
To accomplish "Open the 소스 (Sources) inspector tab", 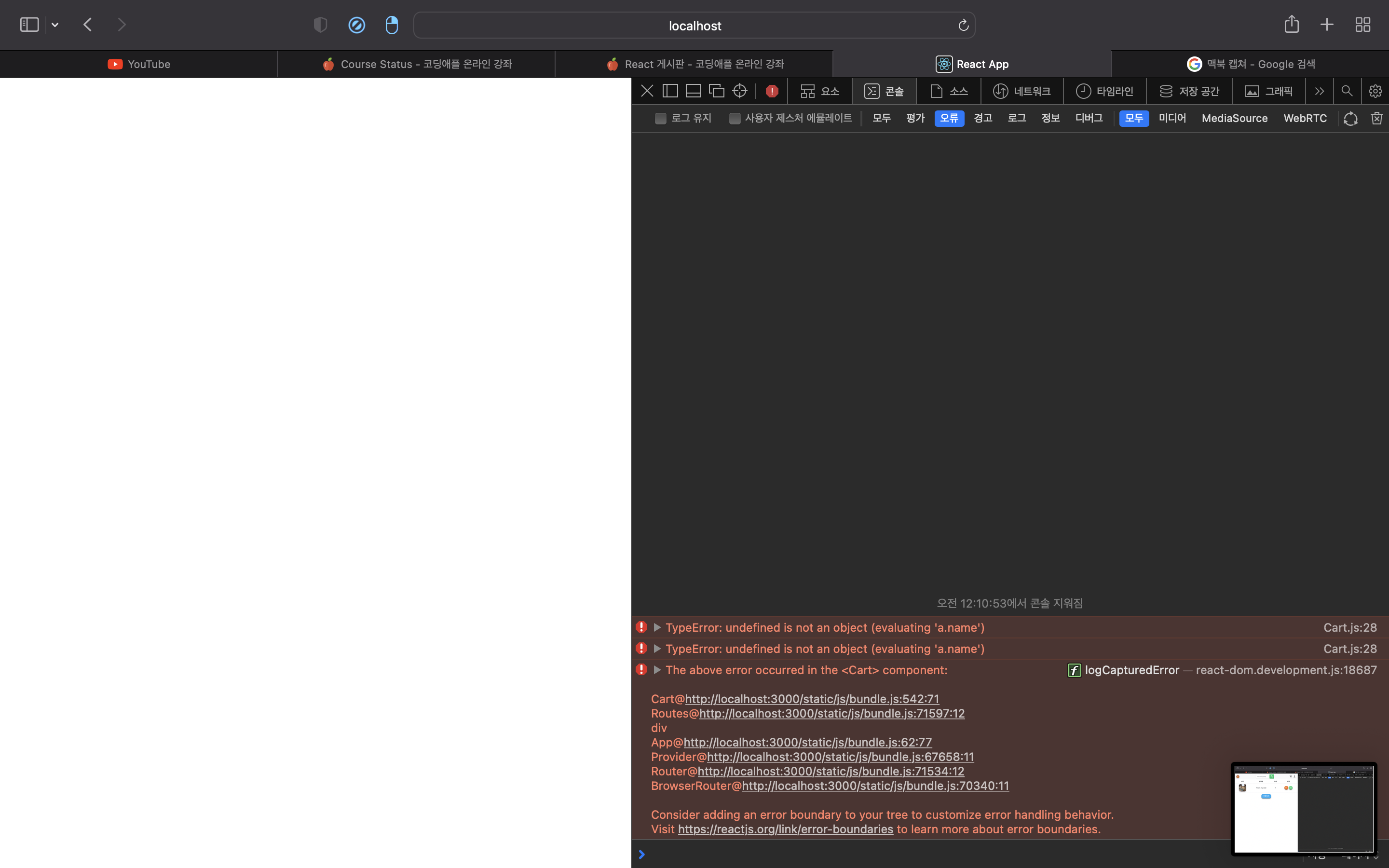I will pyautogui.click(x=949, y=91).
